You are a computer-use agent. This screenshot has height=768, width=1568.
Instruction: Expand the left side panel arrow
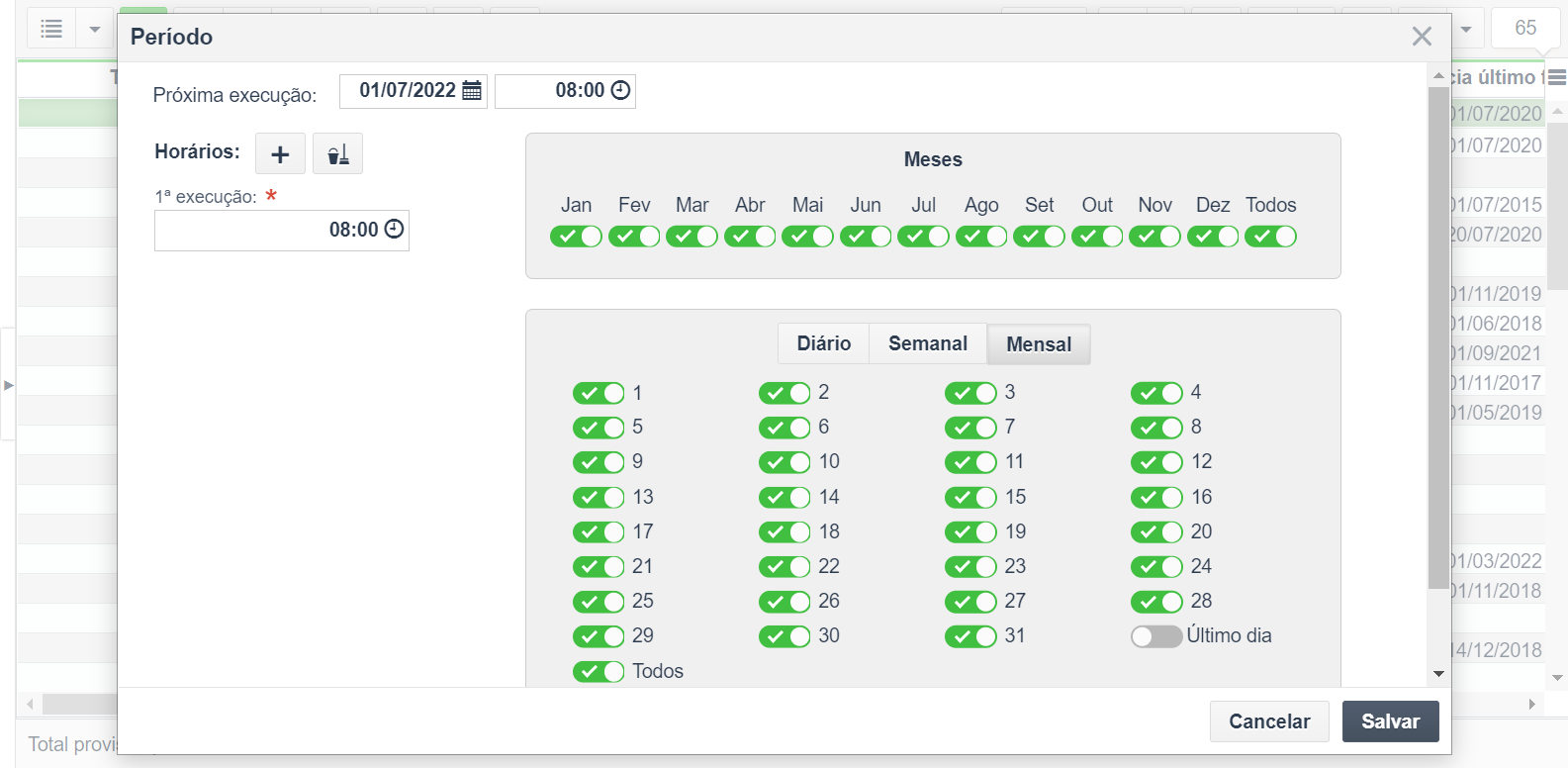(8, 385)
